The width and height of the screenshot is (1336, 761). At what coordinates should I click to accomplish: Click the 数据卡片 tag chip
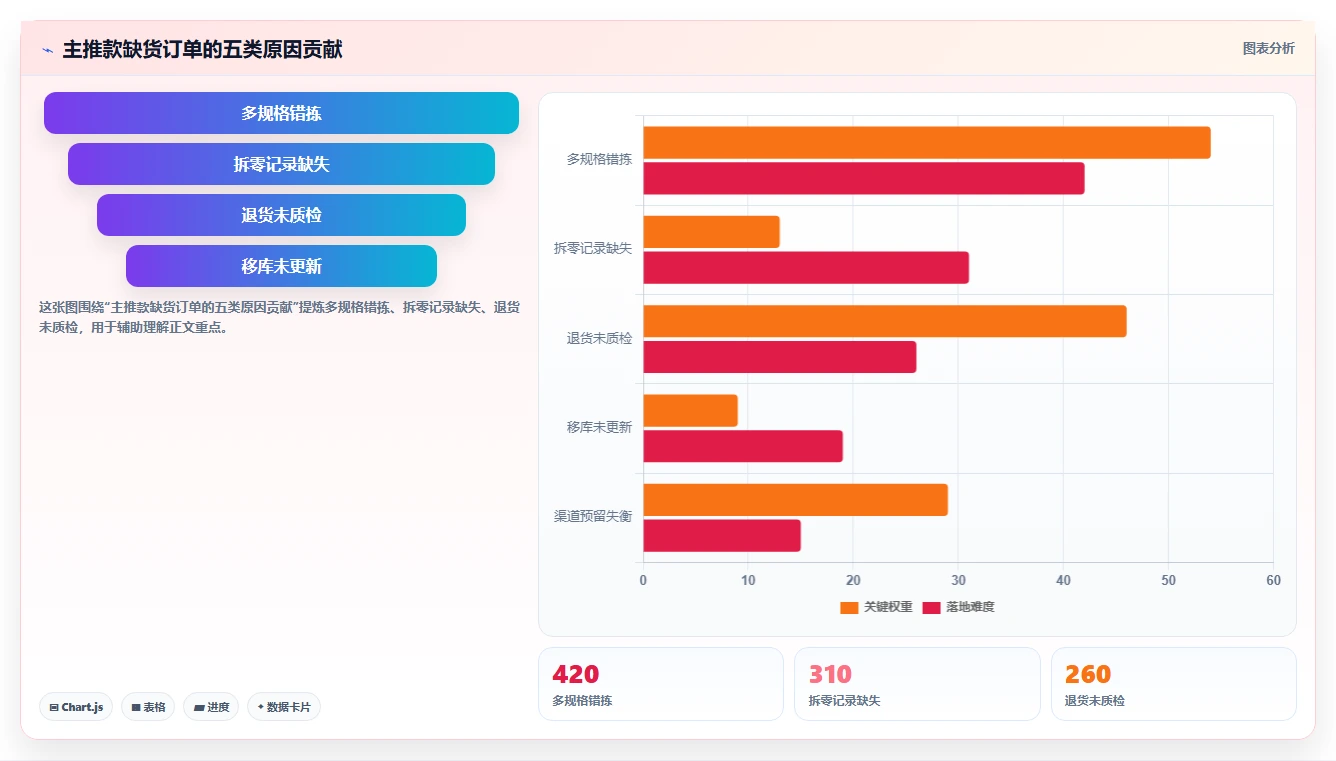[284, 707]
